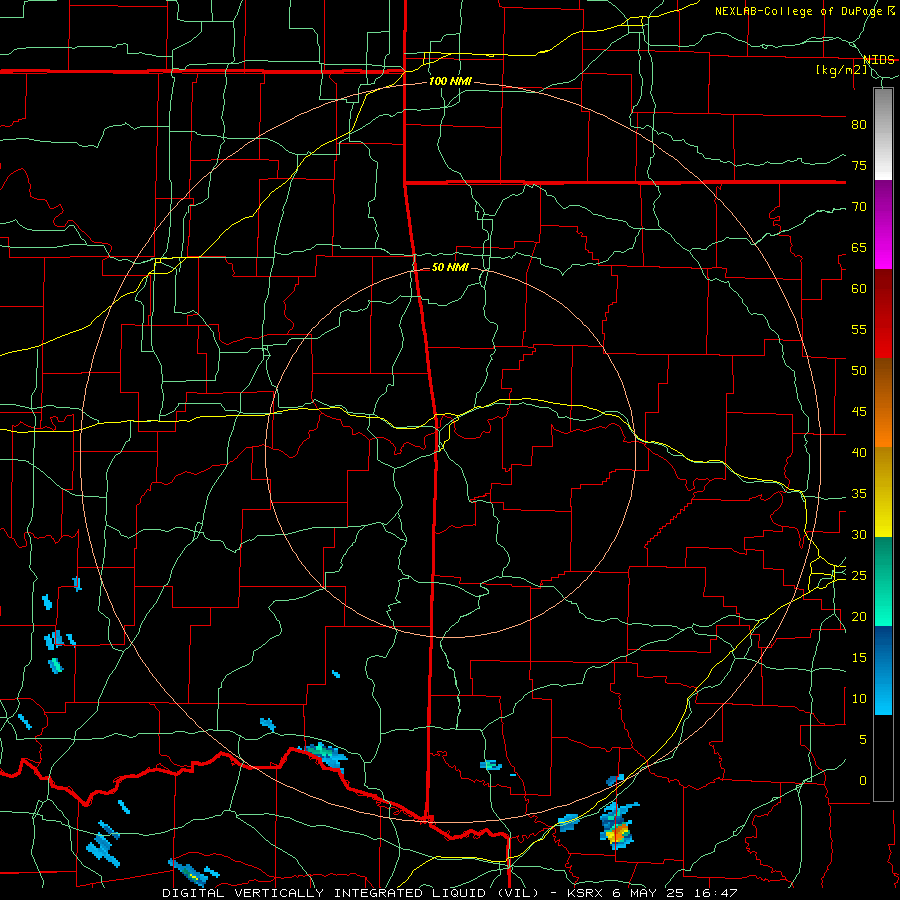Click the blue band of the color scale
Screen dimensions: 900x900
(883, 670)
